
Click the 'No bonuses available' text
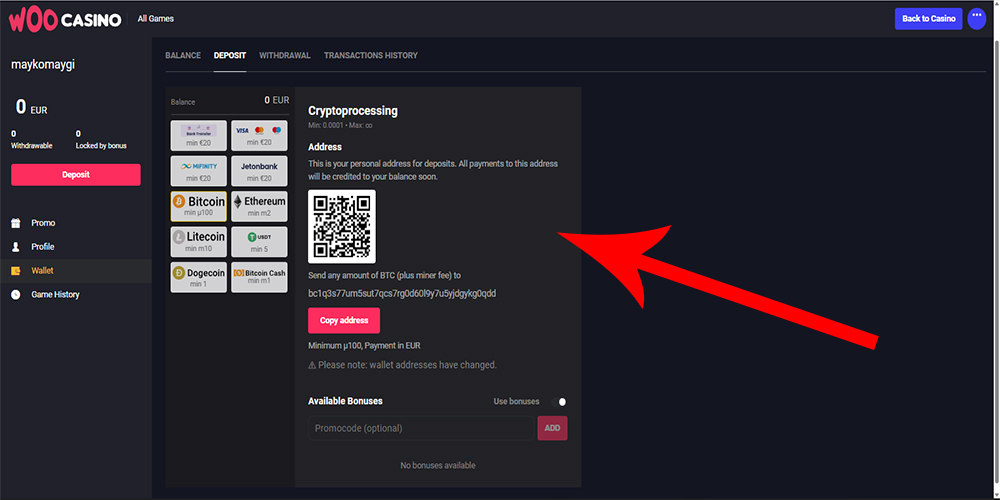(438, 466)
